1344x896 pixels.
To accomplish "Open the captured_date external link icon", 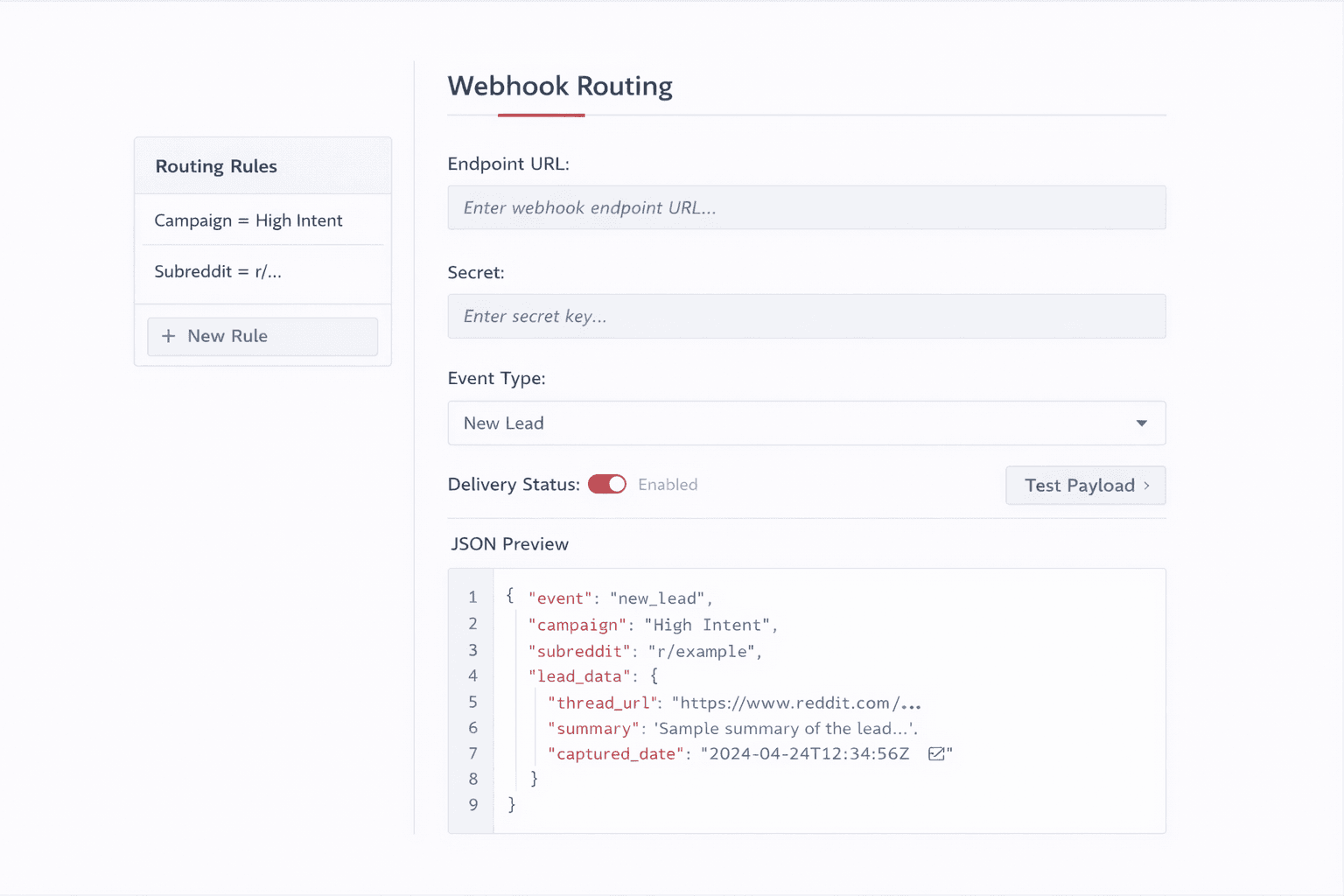I will tap(936, 753).
